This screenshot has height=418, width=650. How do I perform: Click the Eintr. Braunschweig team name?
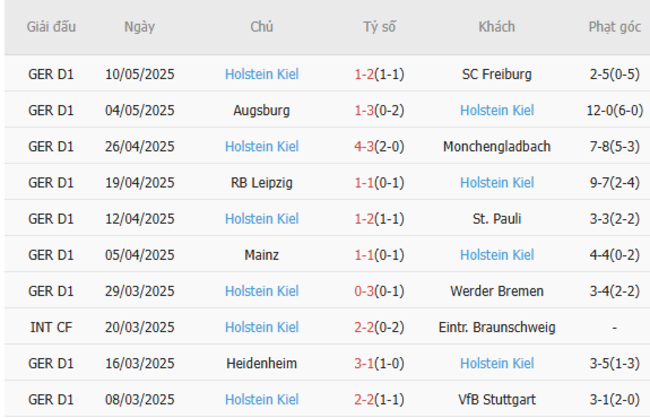coord(497,327)
